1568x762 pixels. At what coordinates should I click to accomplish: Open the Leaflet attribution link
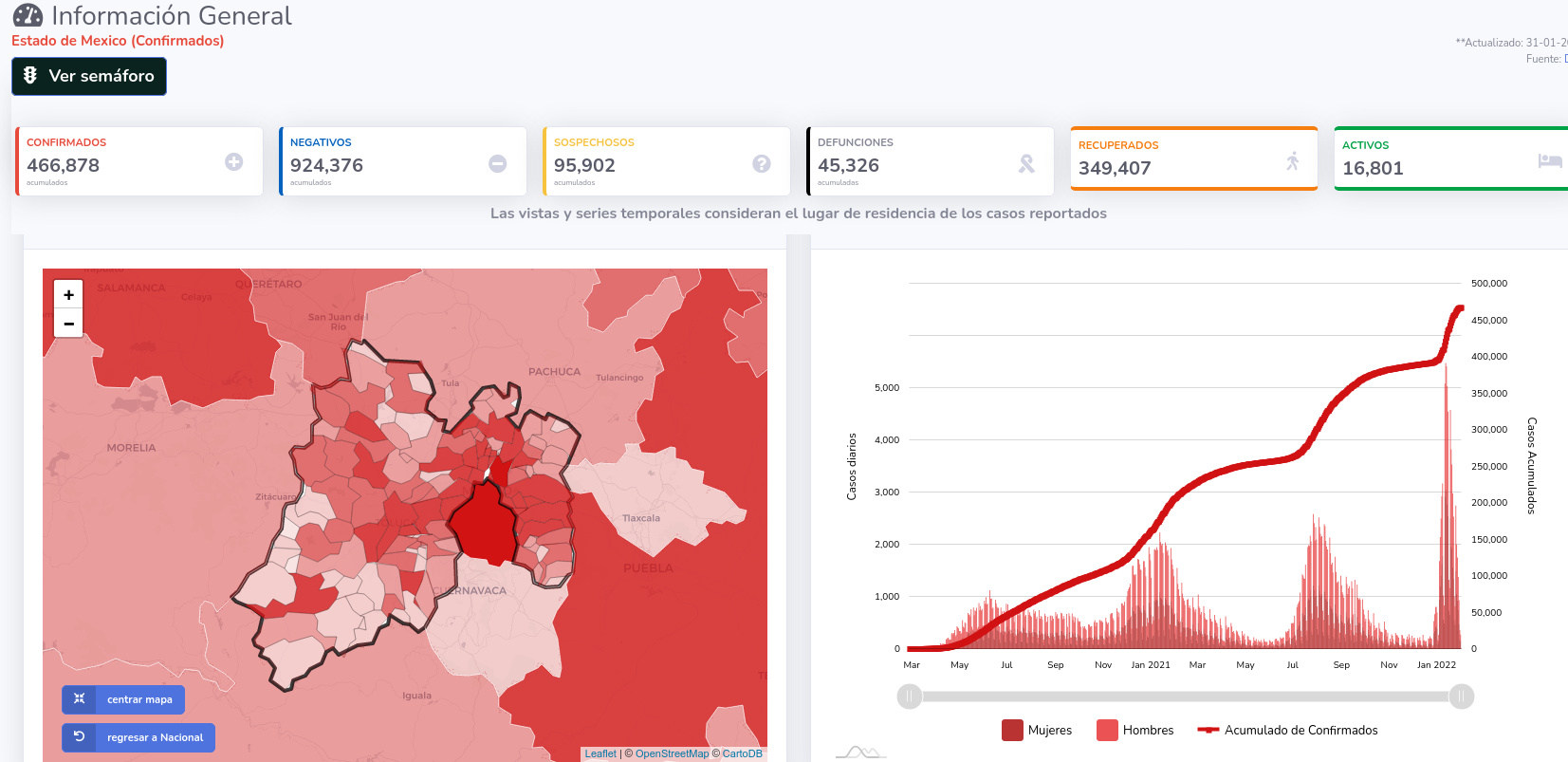tap(600, 753)
